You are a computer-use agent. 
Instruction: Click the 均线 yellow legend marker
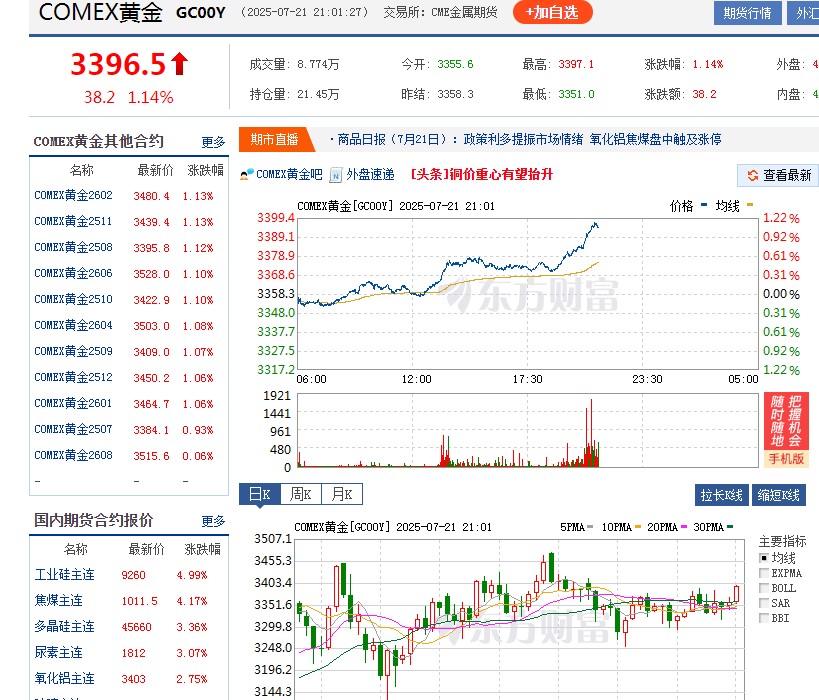pyautogui.click(x=750, y=205)
